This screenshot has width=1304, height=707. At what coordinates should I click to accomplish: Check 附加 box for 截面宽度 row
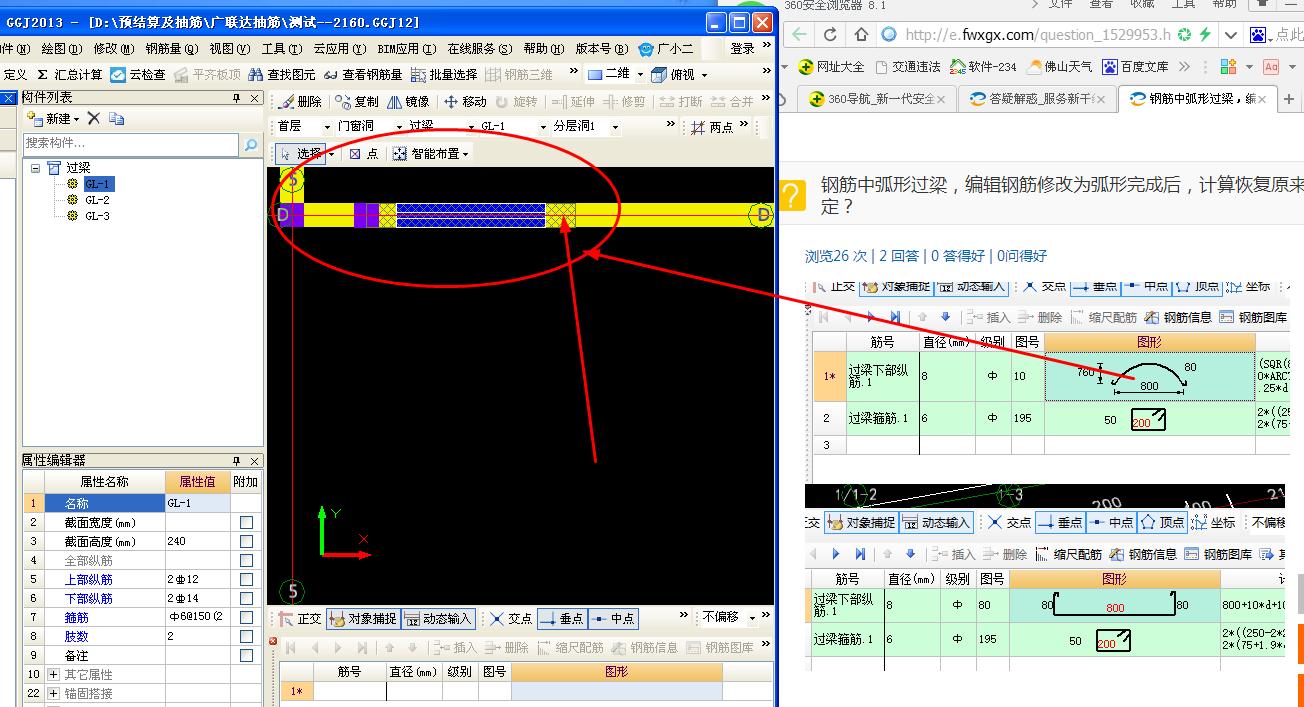pos(246,523)
